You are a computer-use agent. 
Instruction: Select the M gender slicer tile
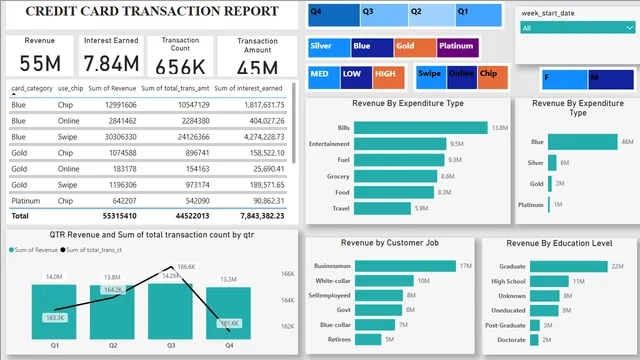coord(611,80)
